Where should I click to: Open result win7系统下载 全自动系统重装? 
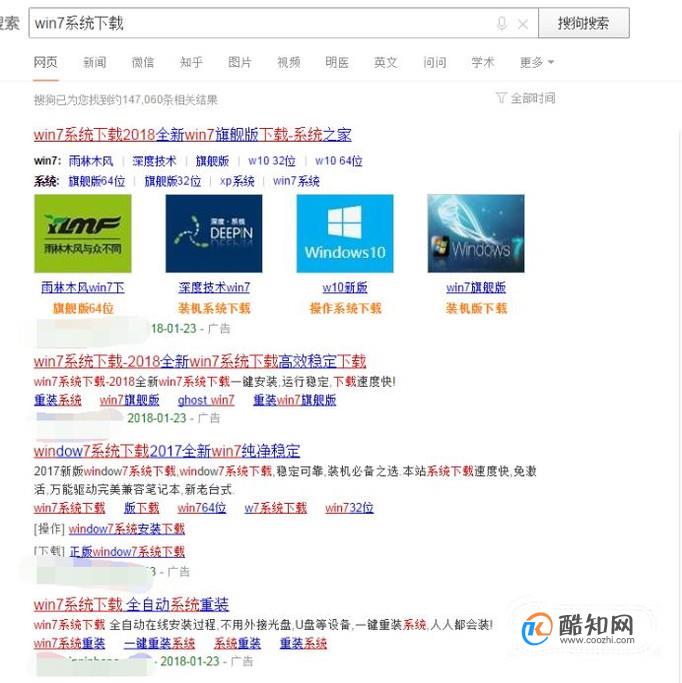[131, 605]
